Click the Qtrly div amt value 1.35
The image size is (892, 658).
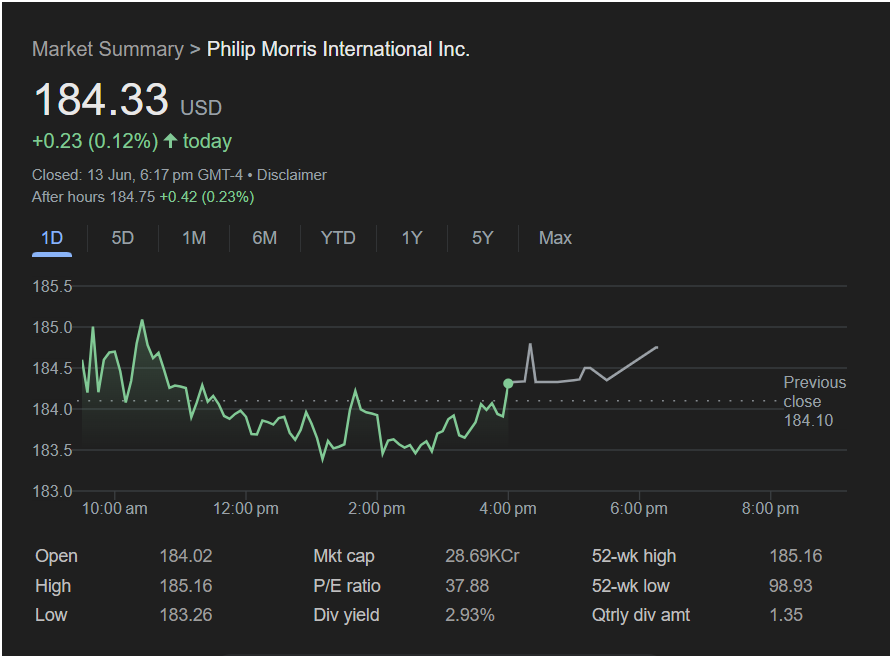[x=786, y=615]
